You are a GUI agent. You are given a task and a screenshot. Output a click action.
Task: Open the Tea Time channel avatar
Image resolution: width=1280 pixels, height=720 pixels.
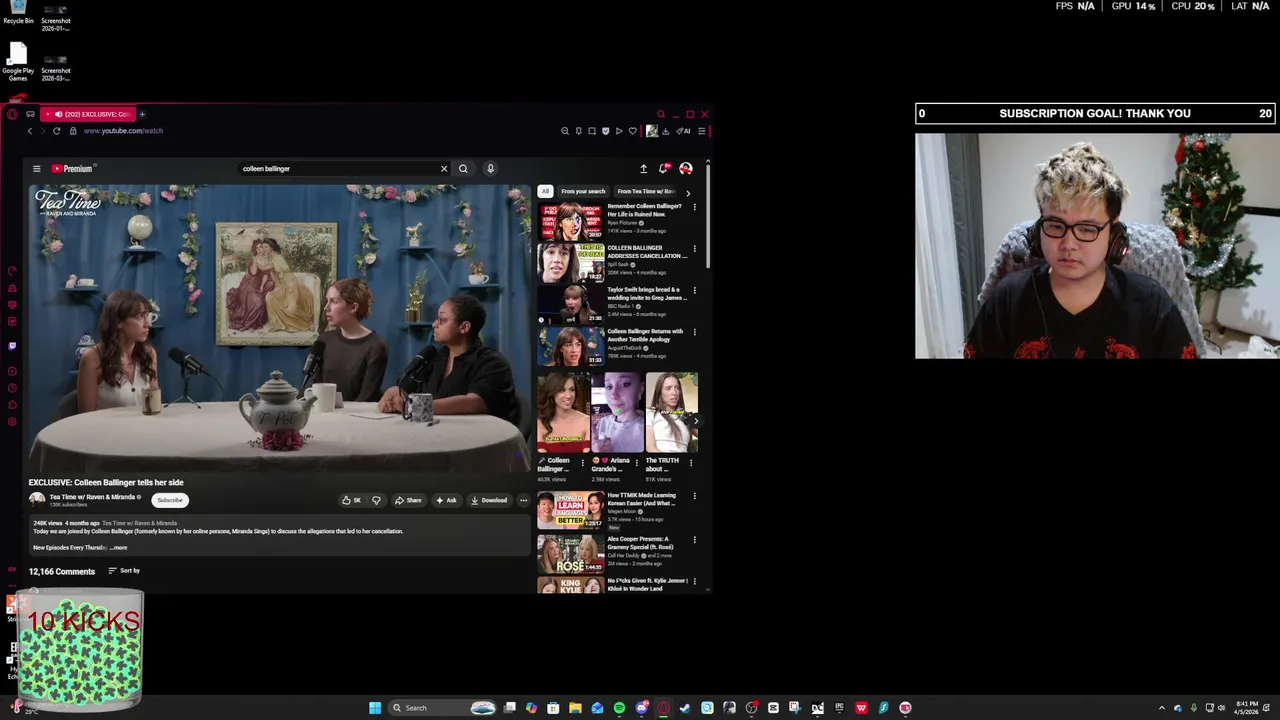tap(37, 500)
